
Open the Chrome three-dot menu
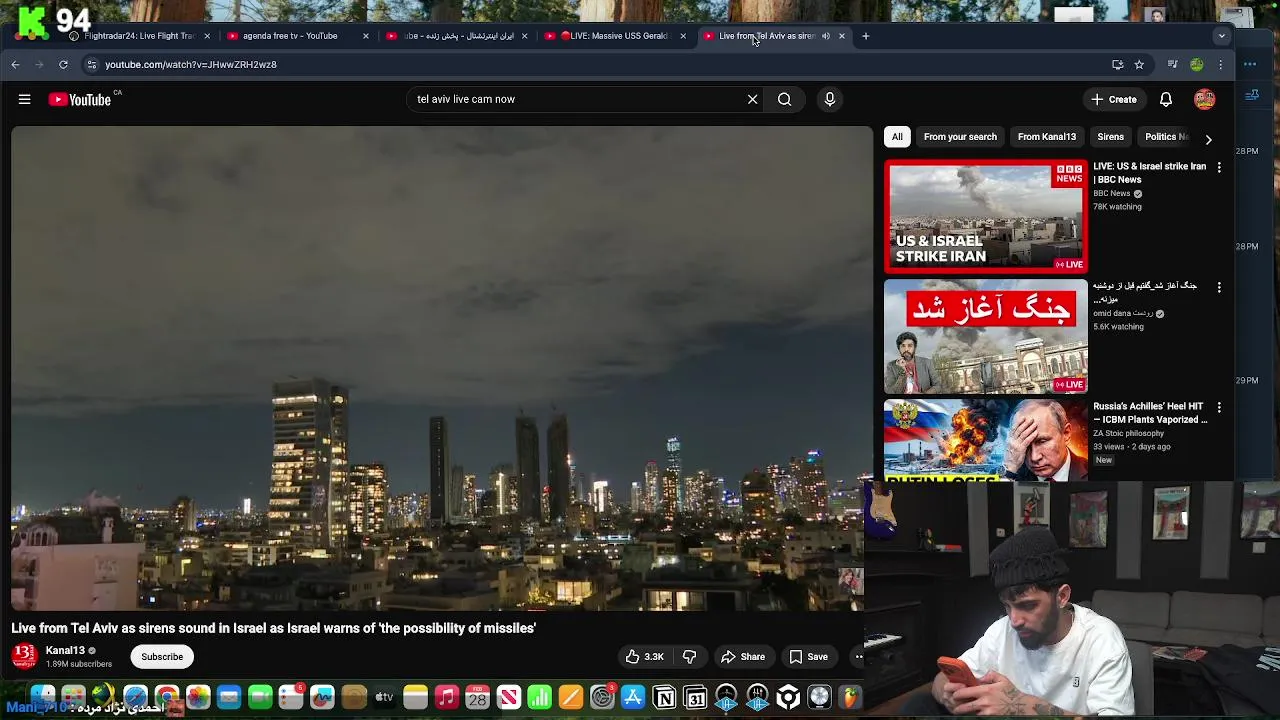coord(1220,64)
